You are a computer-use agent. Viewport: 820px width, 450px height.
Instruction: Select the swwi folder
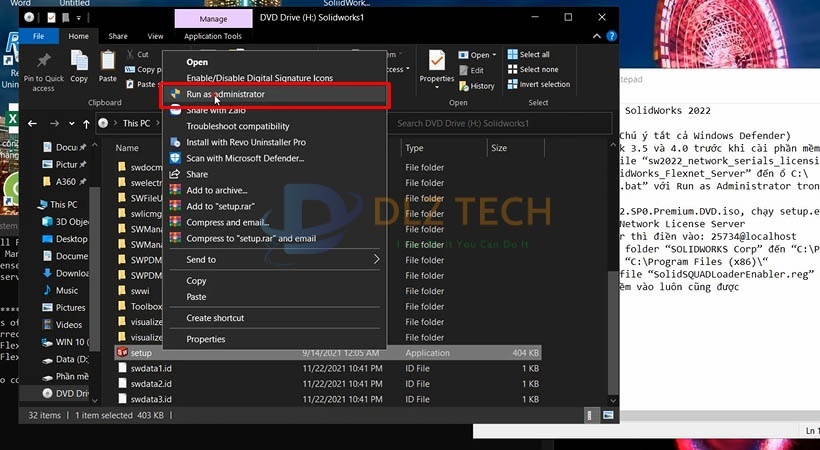click(x=140, y=291)
